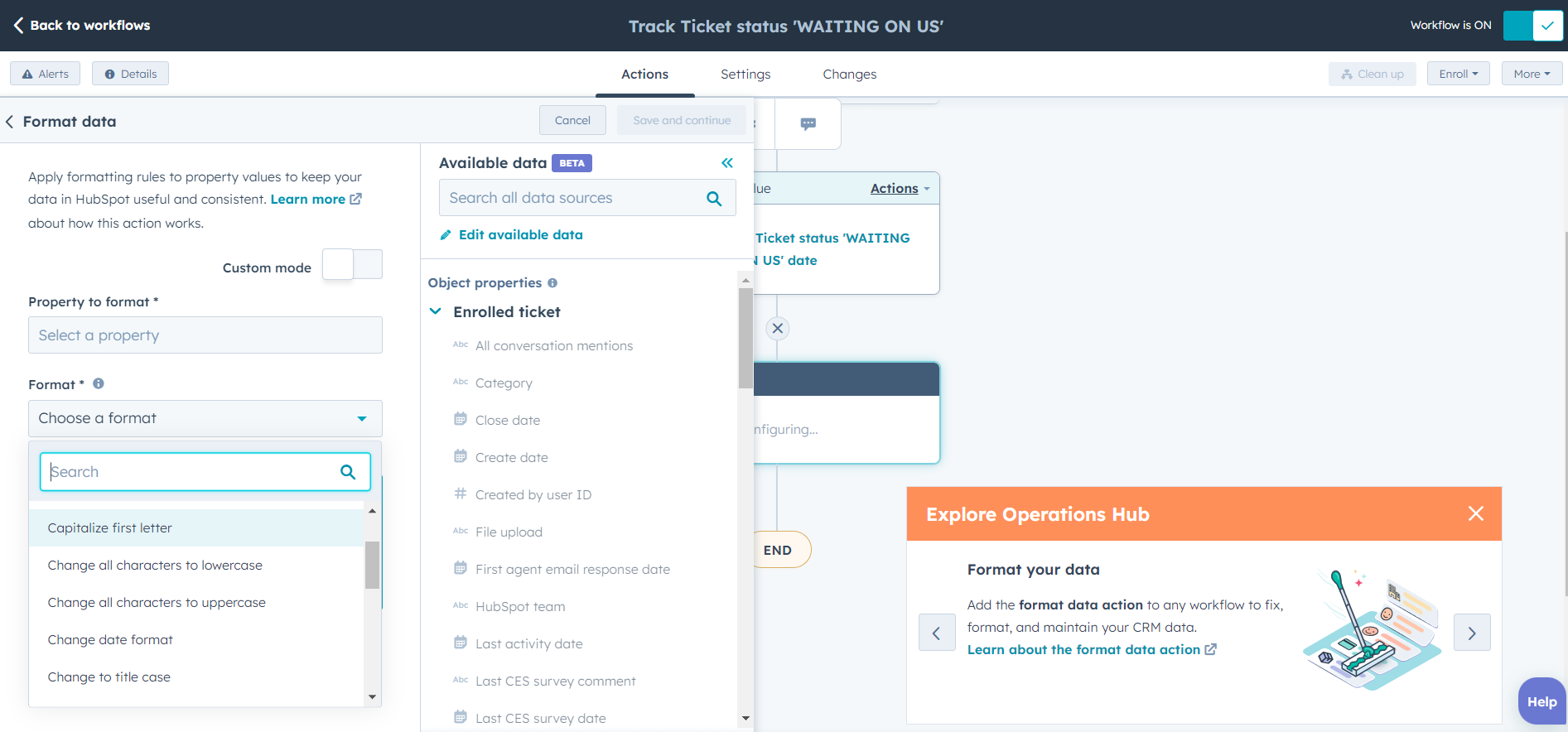Click the Ticket status WAITING ON US date text
Screen dimensions: 1568x732
pos(832,248)
